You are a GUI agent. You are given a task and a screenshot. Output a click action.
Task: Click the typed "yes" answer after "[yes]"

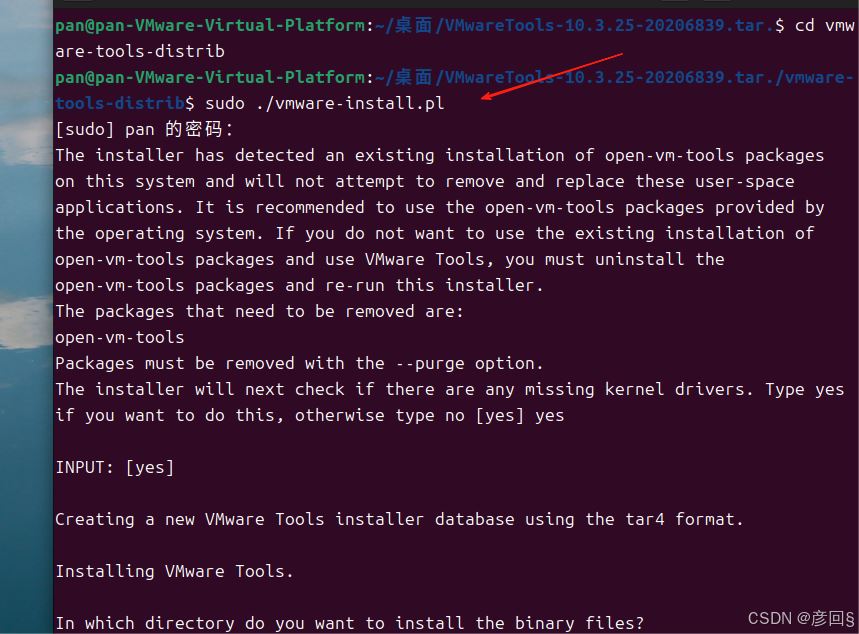coord(549,416)
